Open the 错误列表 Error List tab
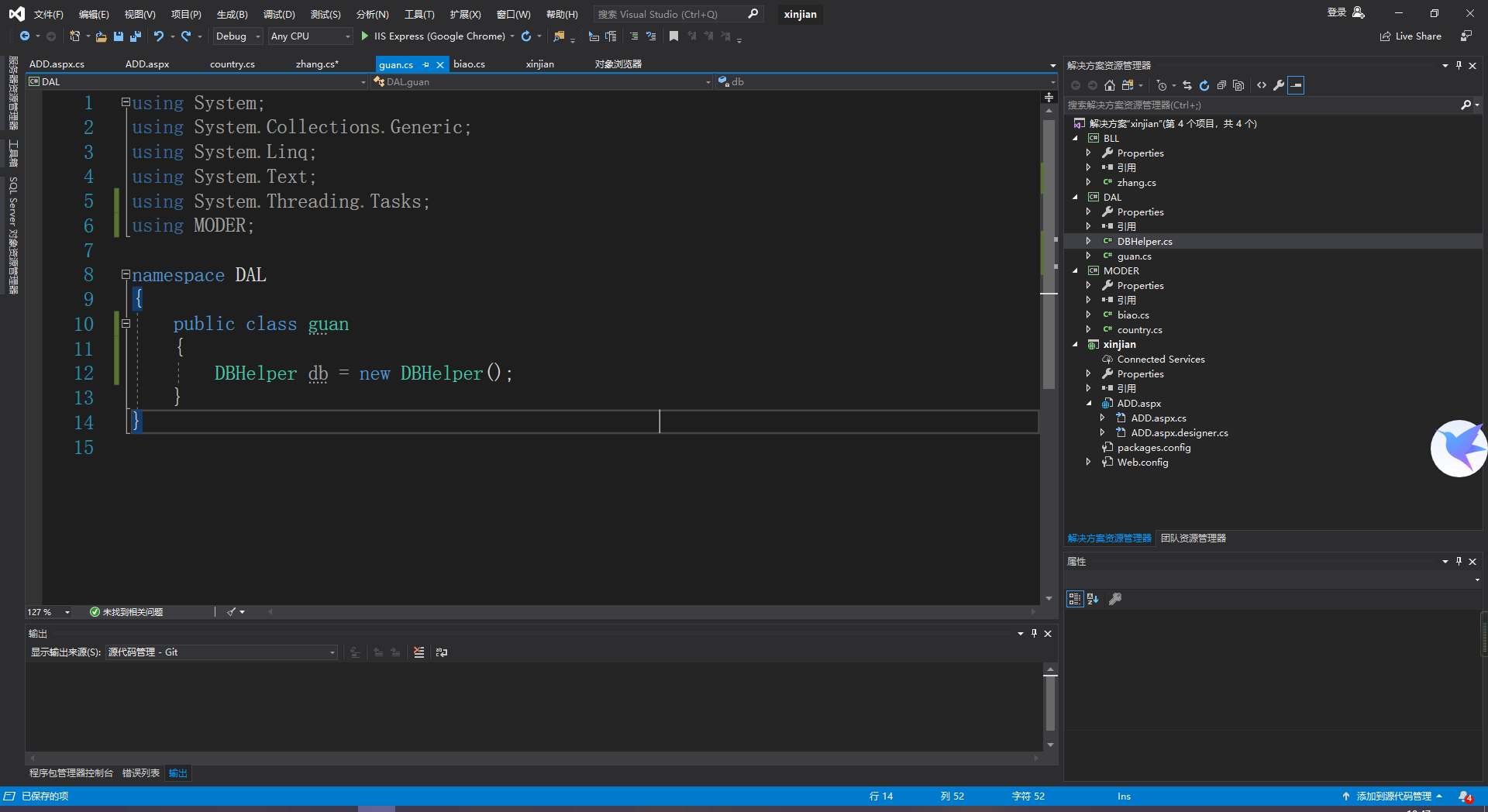 pos(141,773)
